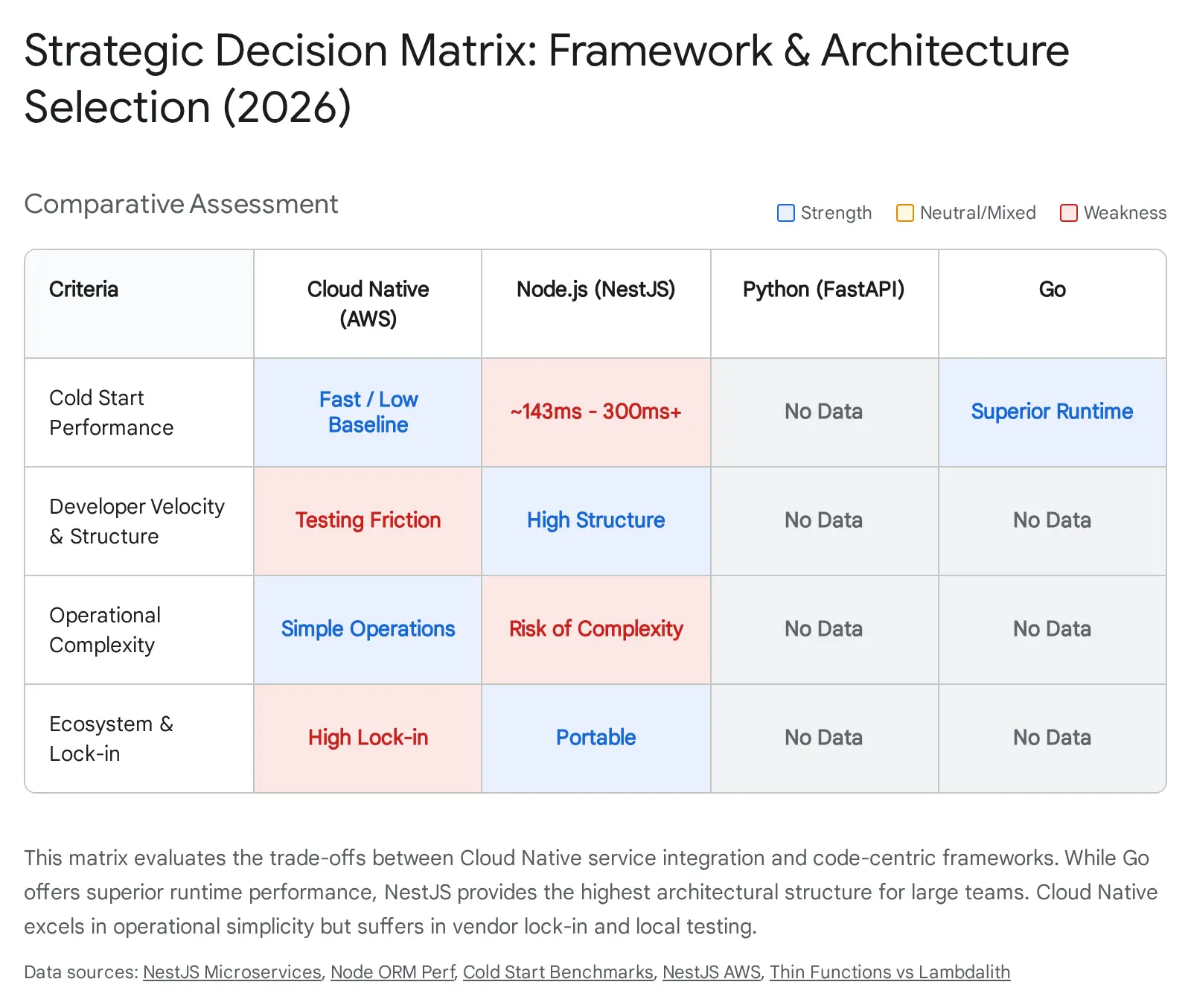
Task: Click the Portable cell under Node.js
Action: [595, 738]
